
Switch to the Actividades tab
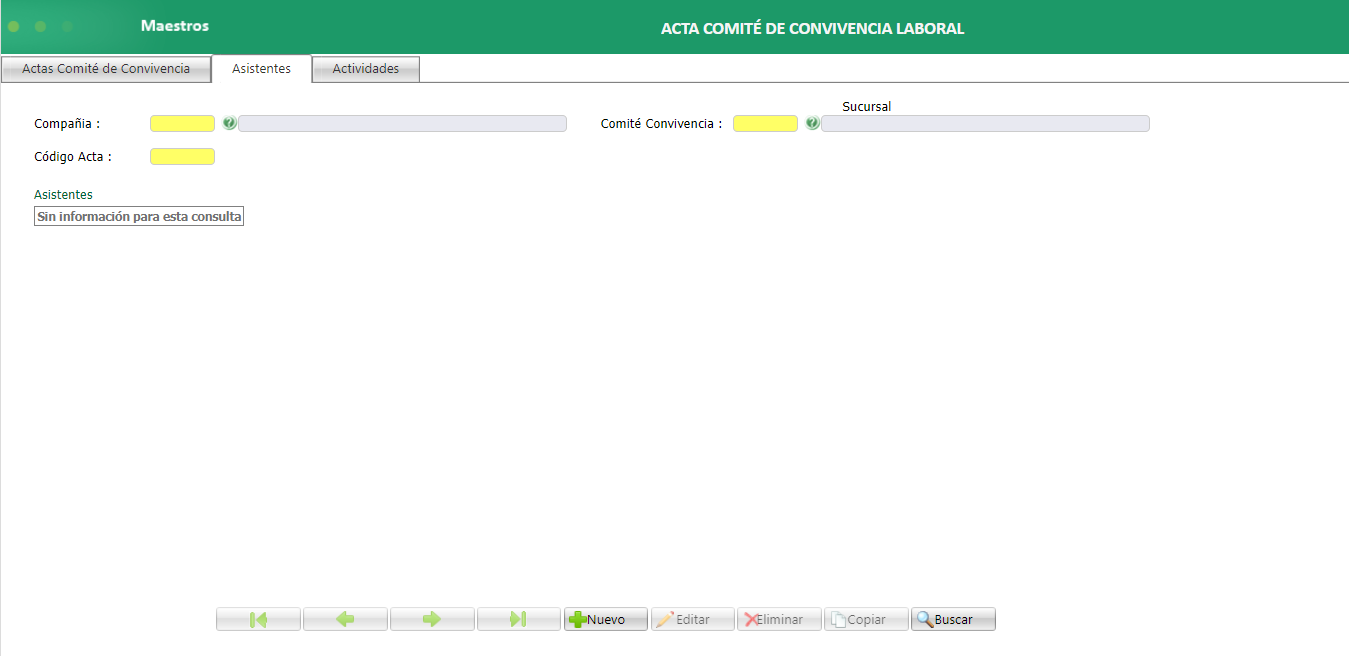(365, 68)
